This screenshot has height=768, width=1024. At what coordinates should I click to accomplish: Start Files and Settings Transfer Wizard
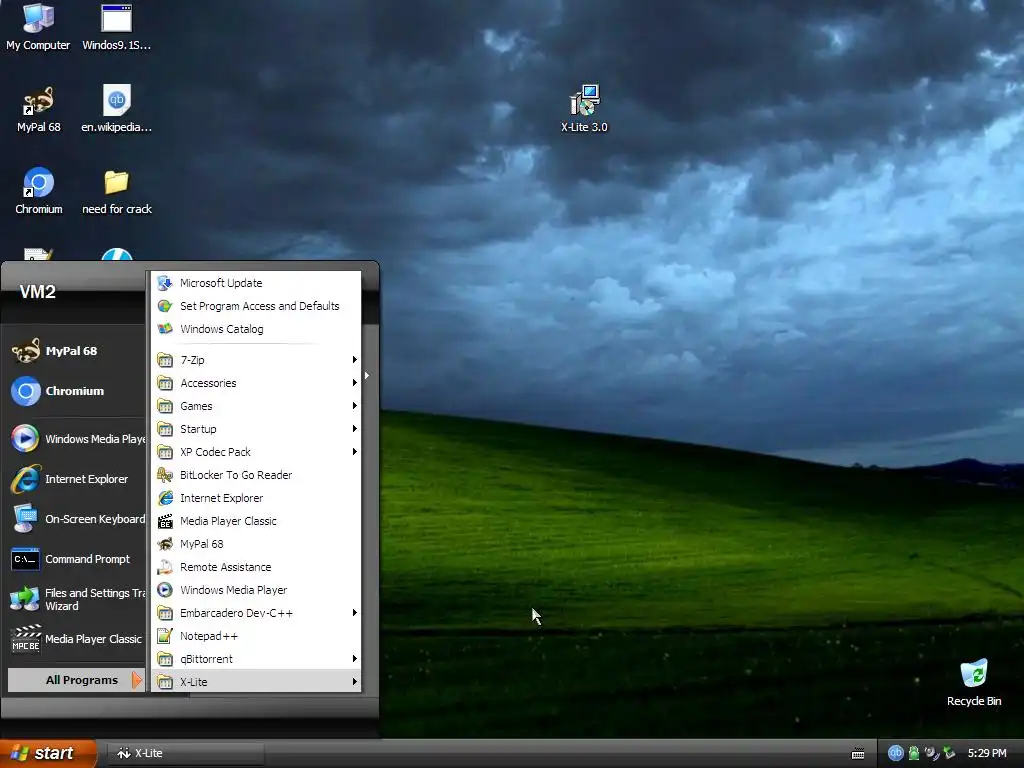point(76,599)
